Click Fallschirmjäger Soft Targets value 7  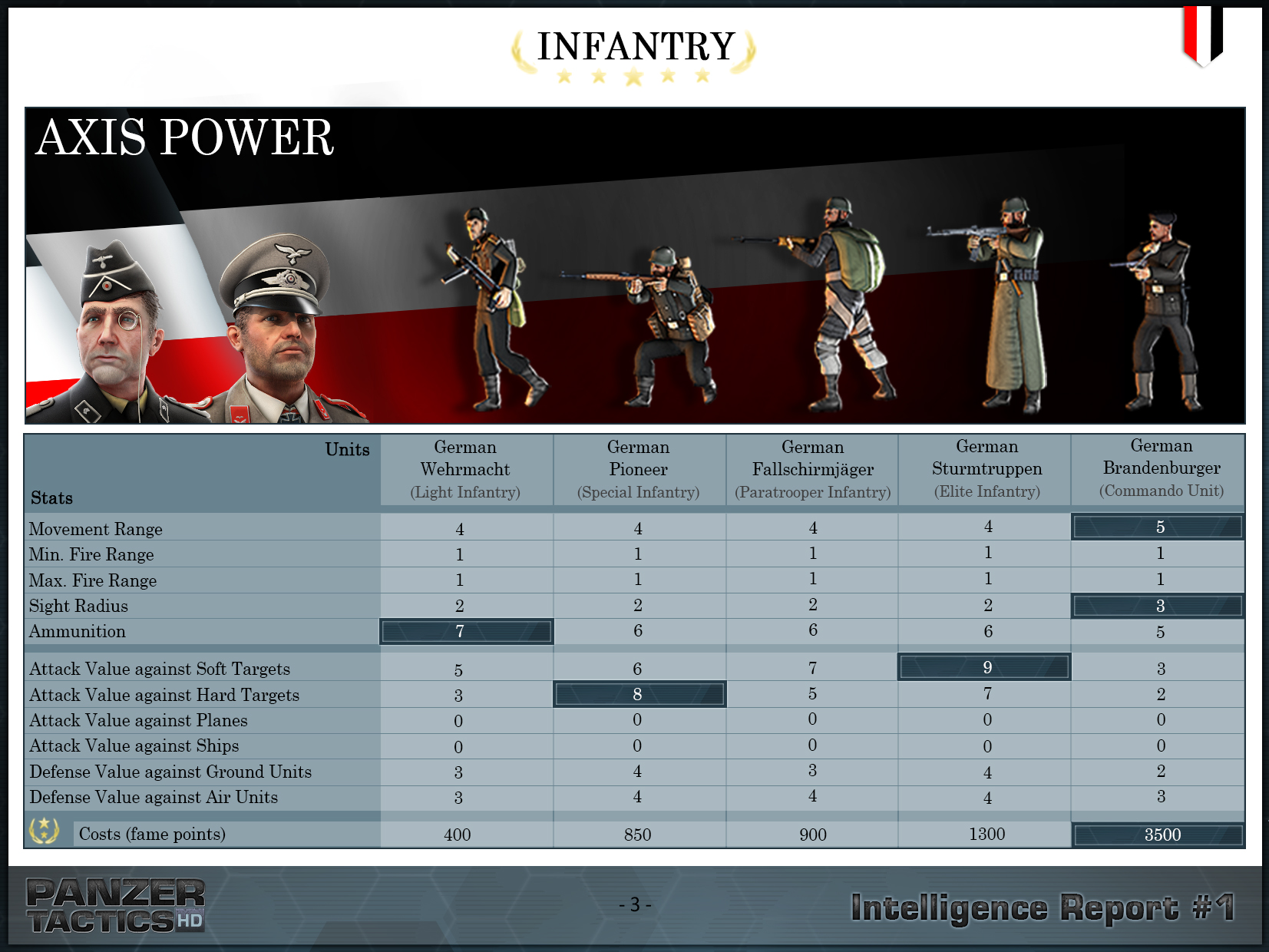coord(812,668)
